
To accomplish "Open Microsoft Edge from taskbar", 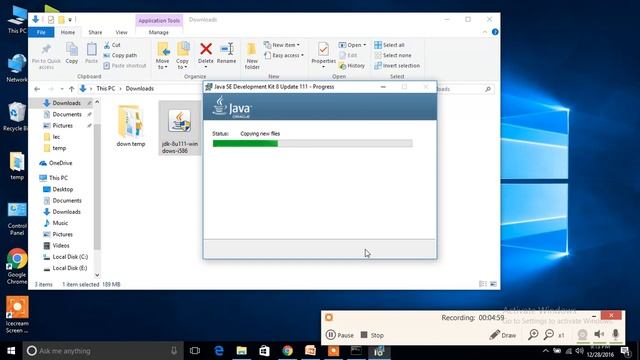I will click(x=219, y=351).
